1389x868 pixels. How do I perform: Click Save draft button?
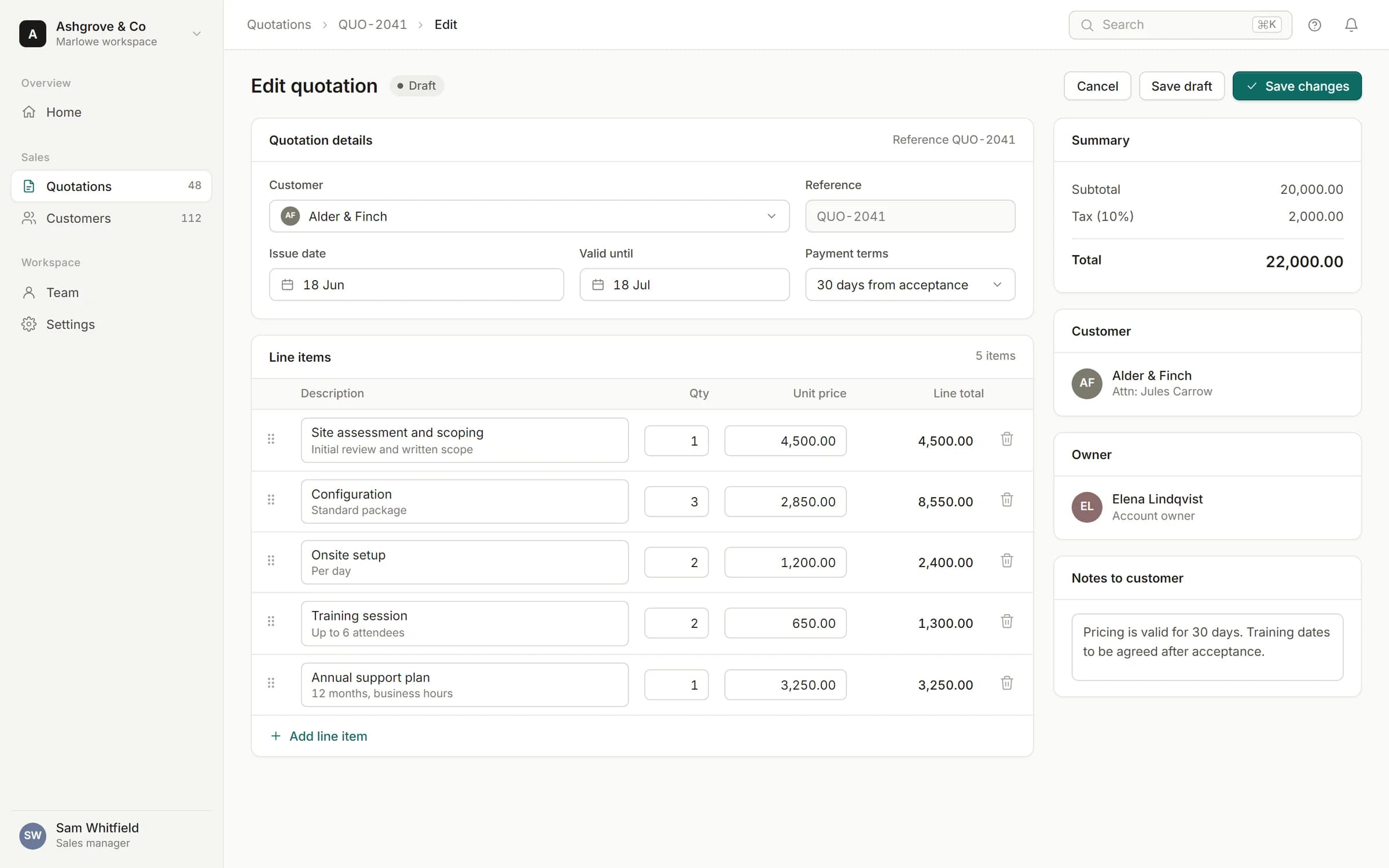pyautogui.click(x=1181, y=86)
